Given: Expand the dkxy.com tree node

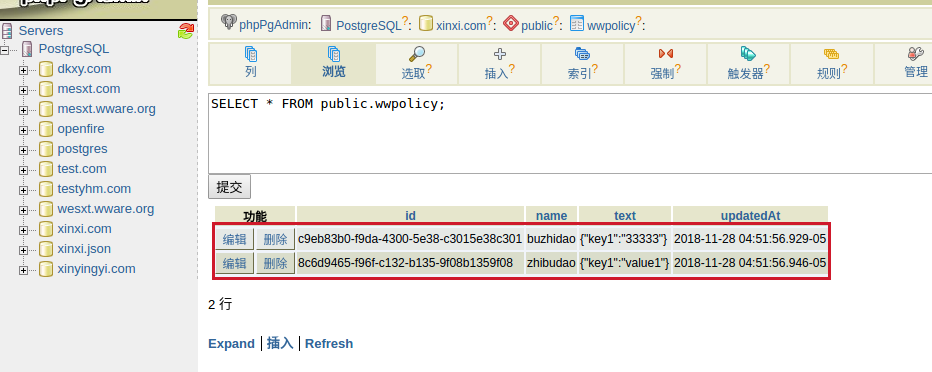Looking at the screenshot, I should coord(23,70).
